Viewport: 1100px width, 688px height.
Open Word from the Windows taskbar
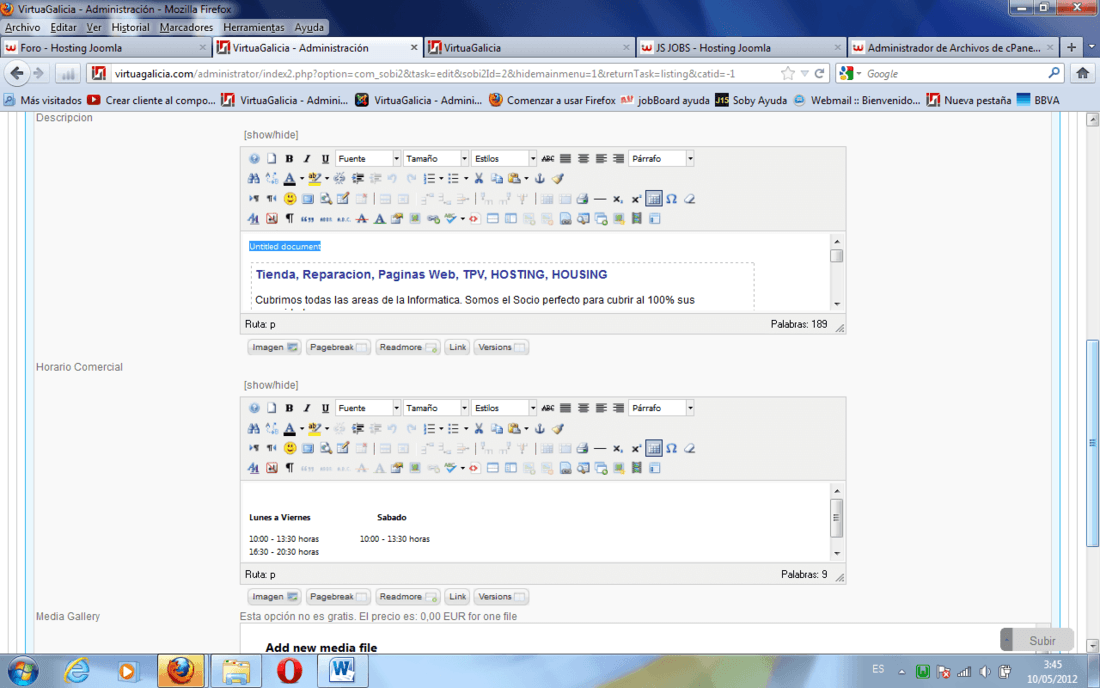(x=342, y=671)
